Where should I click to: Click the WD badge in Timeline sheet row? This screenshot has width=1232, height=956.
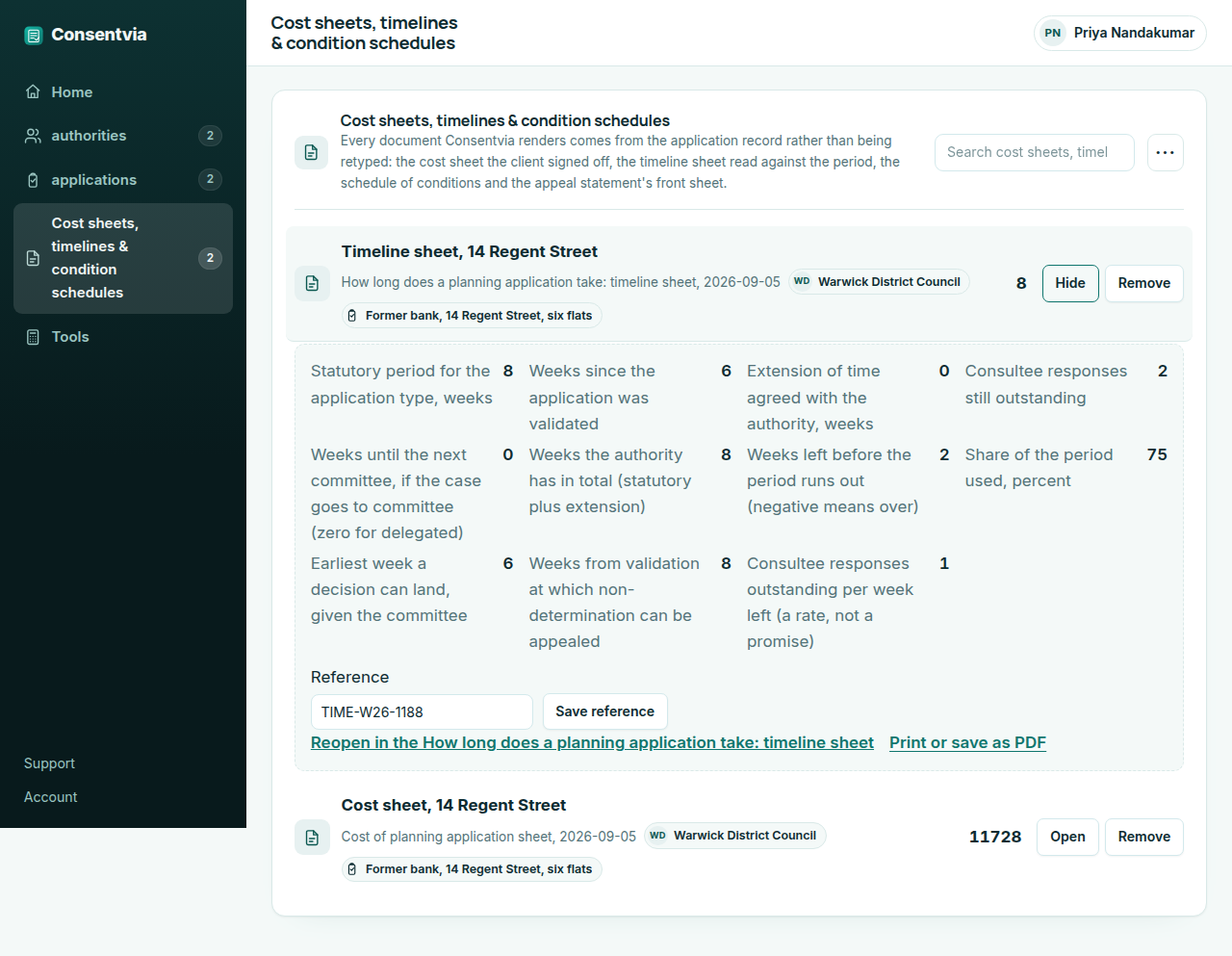[x=802, y=282]
